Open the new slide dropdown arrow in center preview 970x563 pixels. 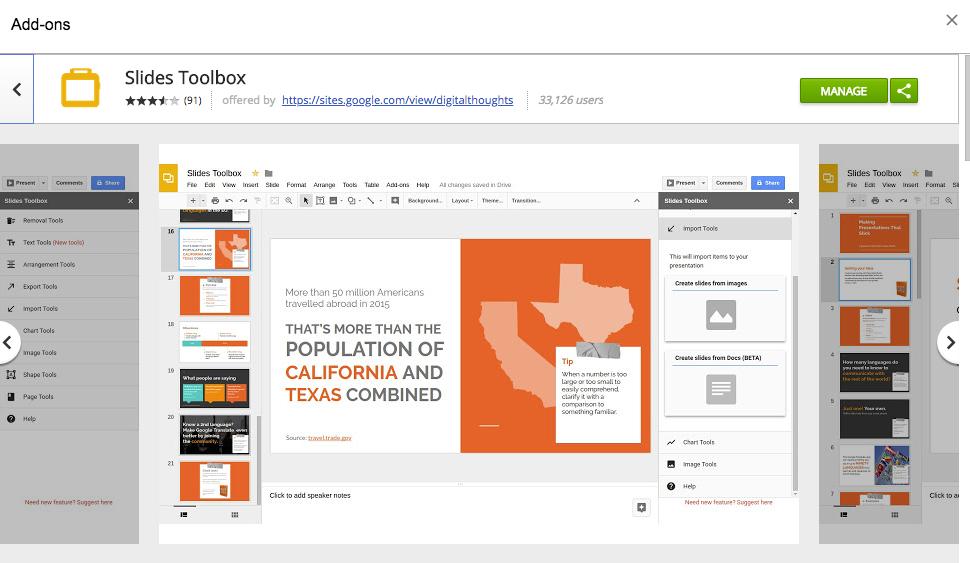[x=203, y=200]
